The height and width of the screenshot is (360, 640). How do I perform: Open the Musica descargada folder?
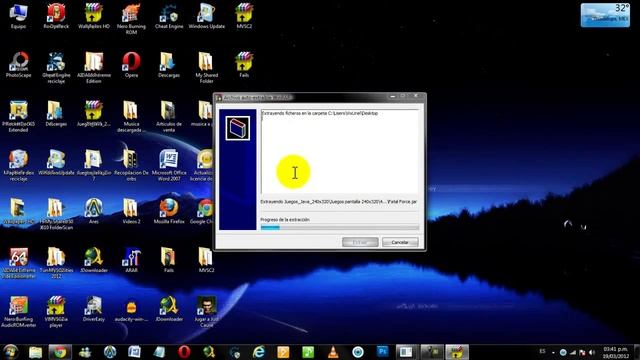tap(131, 117)
